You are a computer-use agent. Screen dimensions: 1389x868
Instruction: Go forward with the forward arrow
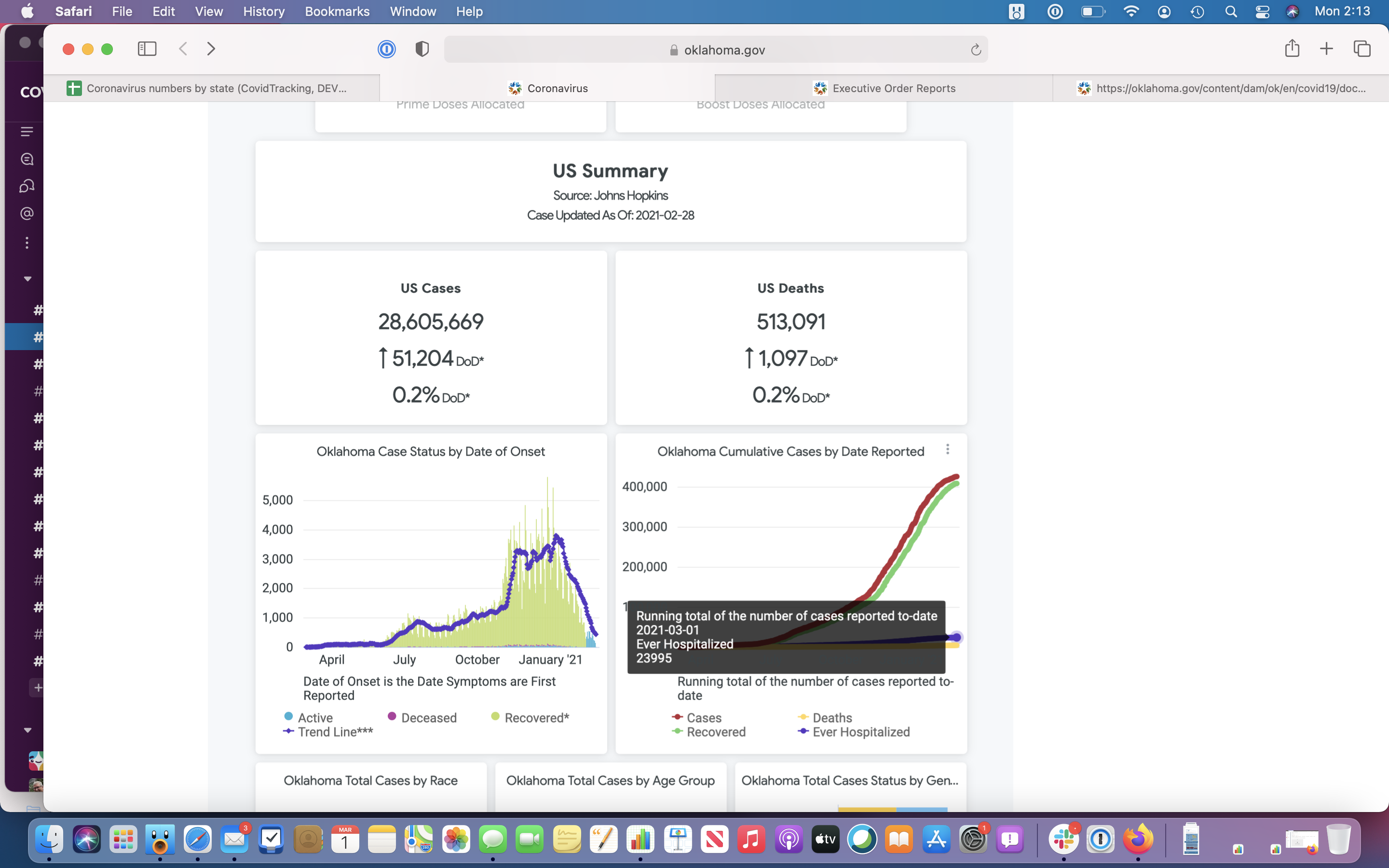click(211, 49)
